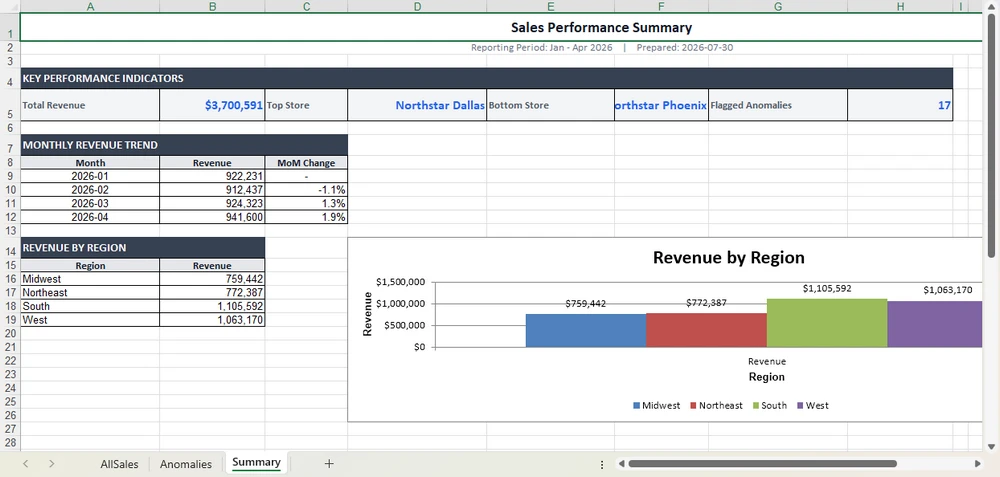Select column H header
1000x477 pixels.
[x=900, y=6]
